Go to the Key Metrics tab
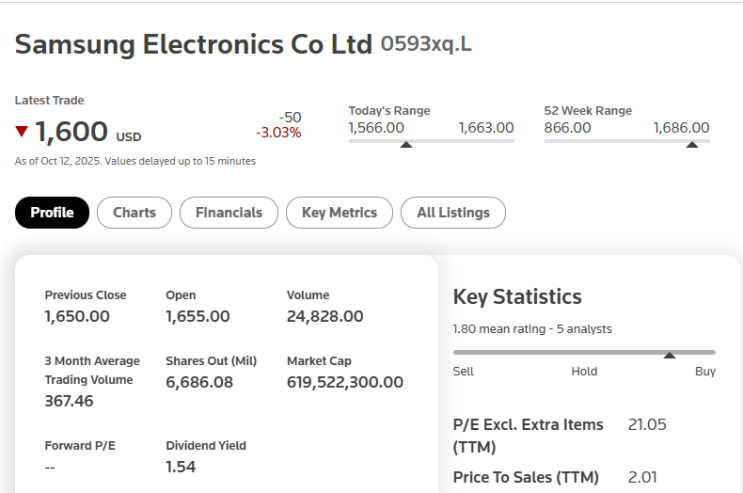Image resolution: width=743 pixels, height=493 pixels. click(x=339, y=212)
